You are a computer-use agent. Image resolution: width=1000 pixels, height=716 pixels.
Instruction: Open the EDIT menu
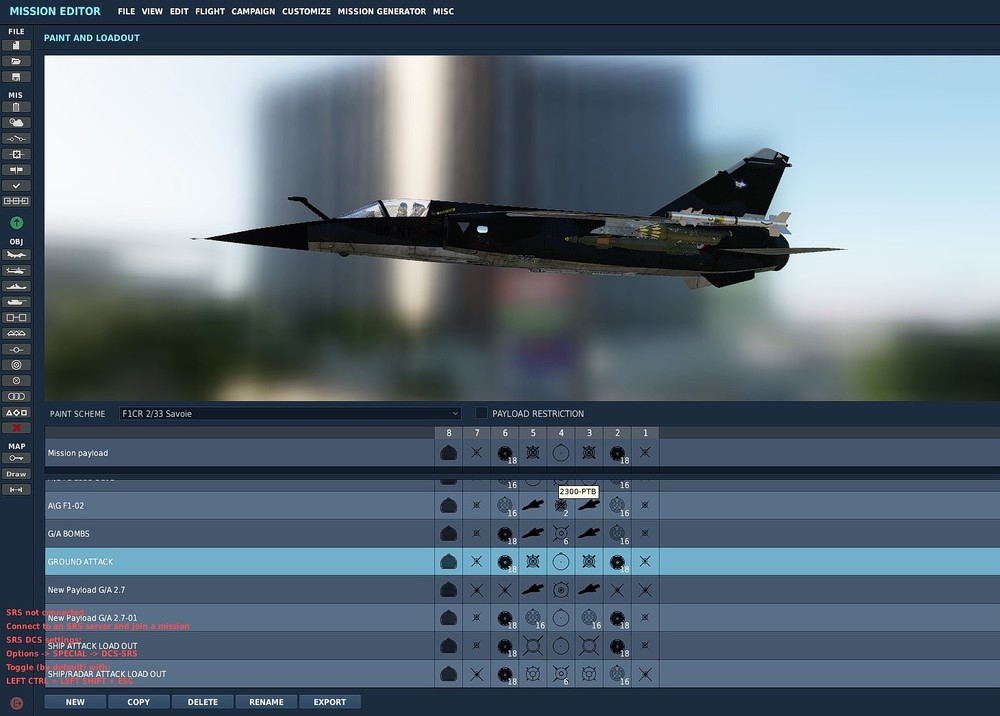pos(179,11)
